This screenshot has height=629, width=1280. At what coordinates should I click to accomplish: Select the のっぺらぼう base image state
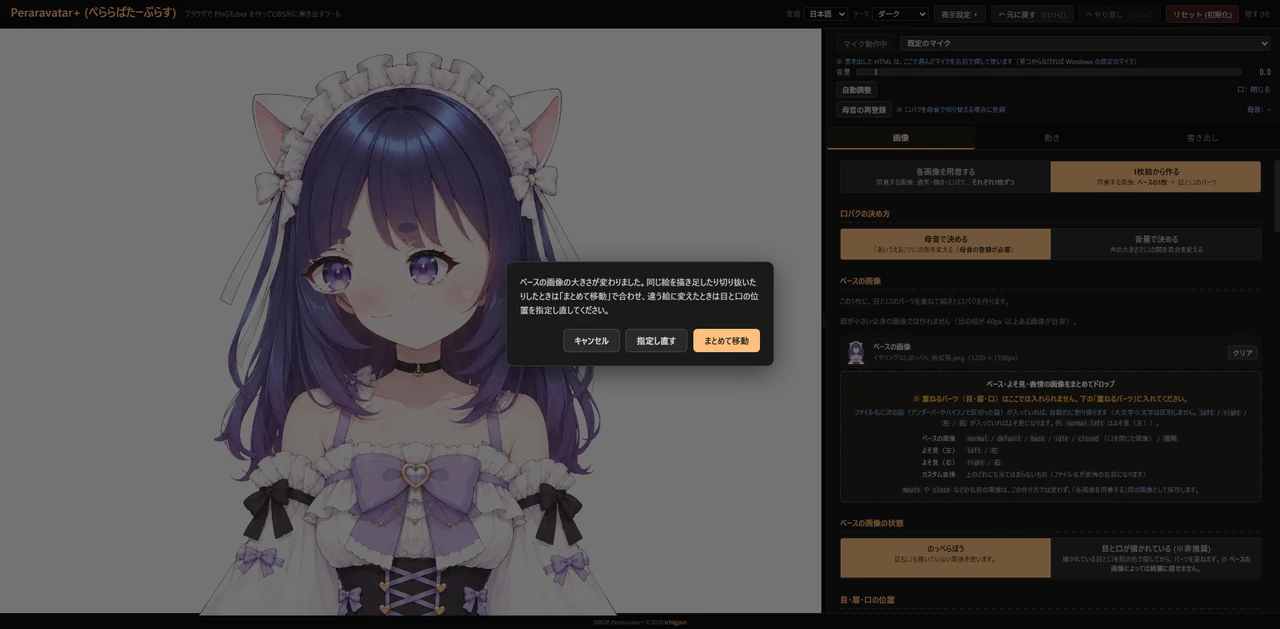[945, 557]
